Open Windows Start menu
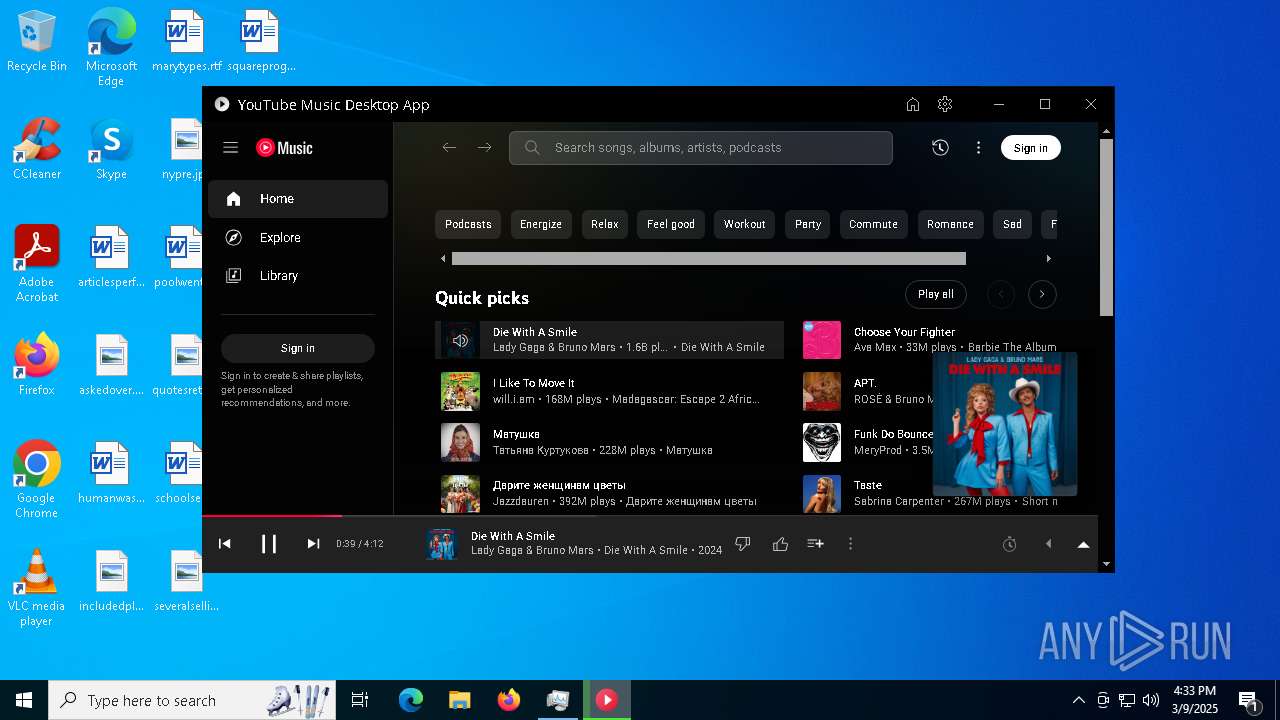 [x=24, y=700]
